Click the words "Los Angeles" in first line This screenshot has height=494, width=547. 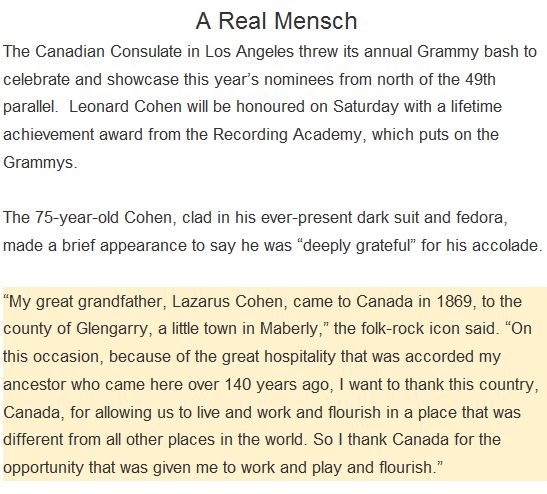(x=249, y=52)
